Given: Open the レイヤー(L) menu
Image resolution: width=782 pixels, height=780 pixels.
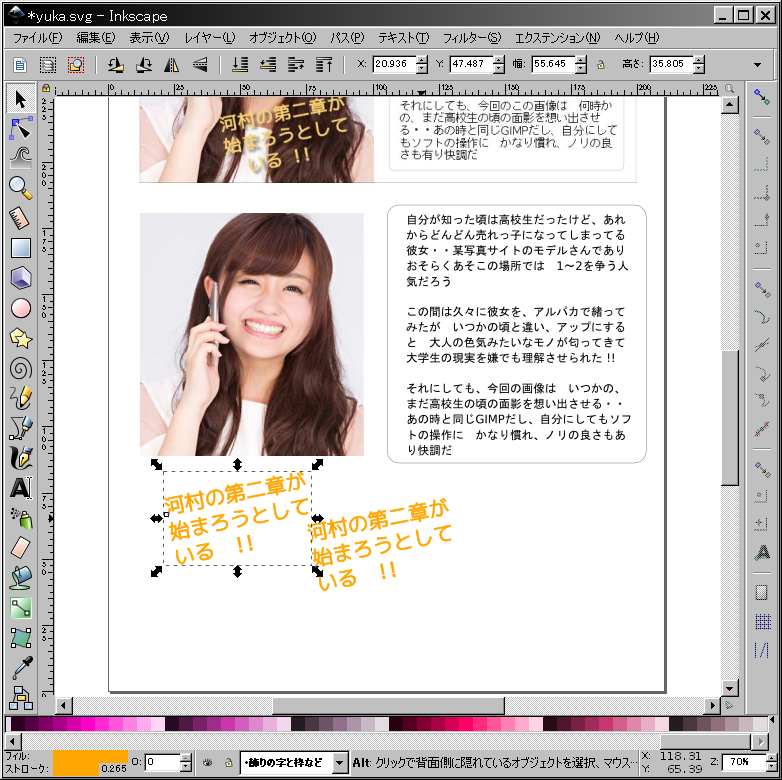Looking at the screenshot, I should click(209, 38).
